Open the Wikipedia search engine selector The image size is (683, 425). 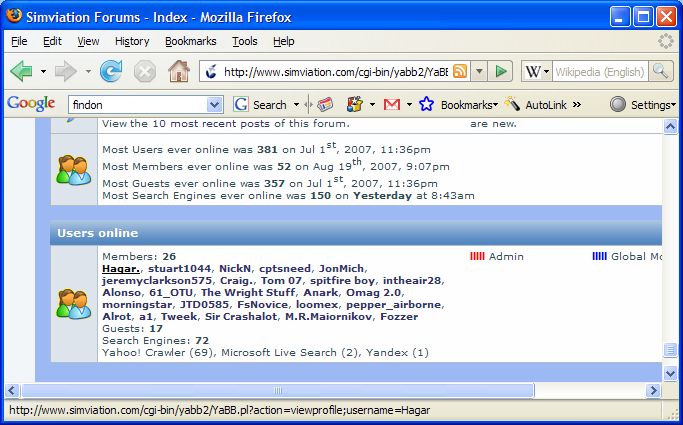click(535, 71)
